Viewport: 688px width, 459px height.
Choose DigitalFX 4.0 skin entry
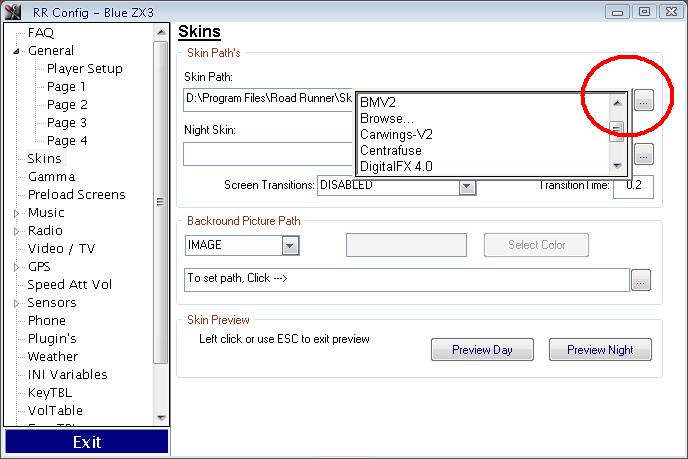[x=396, y=166]
